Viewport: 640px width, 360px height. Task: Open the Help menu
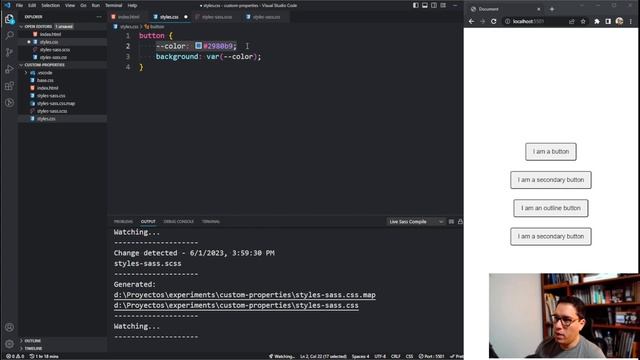tap(132, 5)
